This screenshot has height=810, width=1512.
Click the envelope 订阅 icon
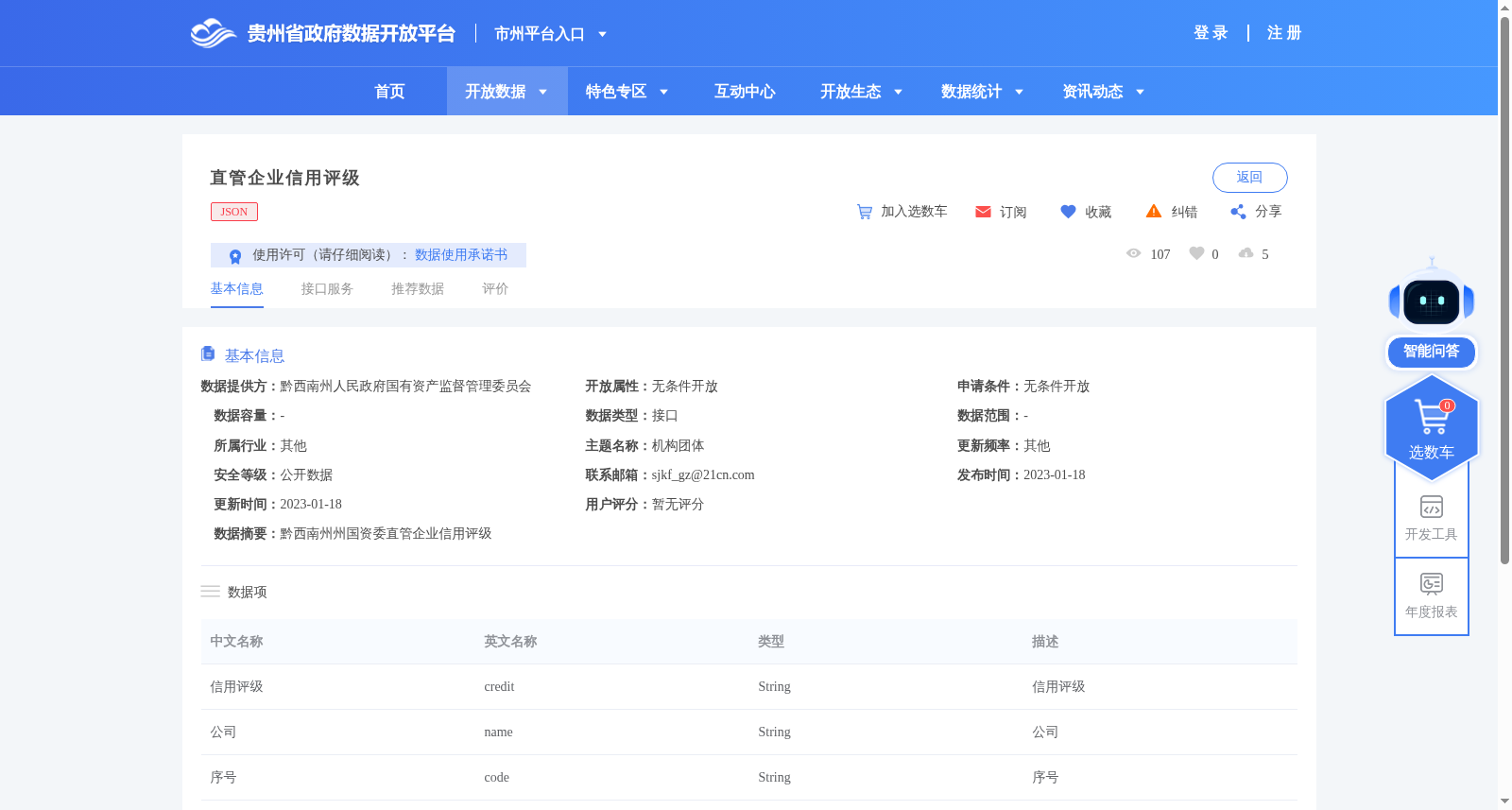pos(983,212)
